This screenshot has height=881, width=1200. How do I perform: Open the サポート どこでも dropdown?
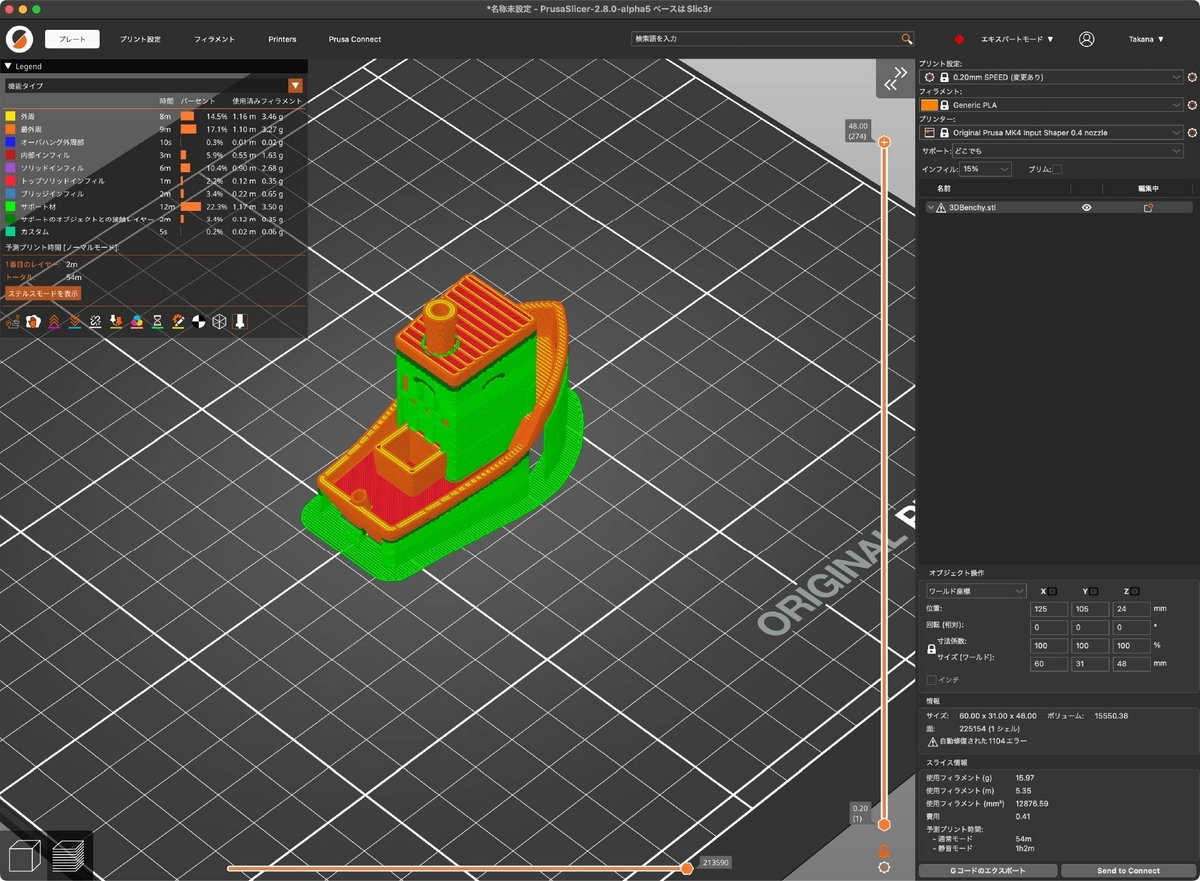(1067, 151)
